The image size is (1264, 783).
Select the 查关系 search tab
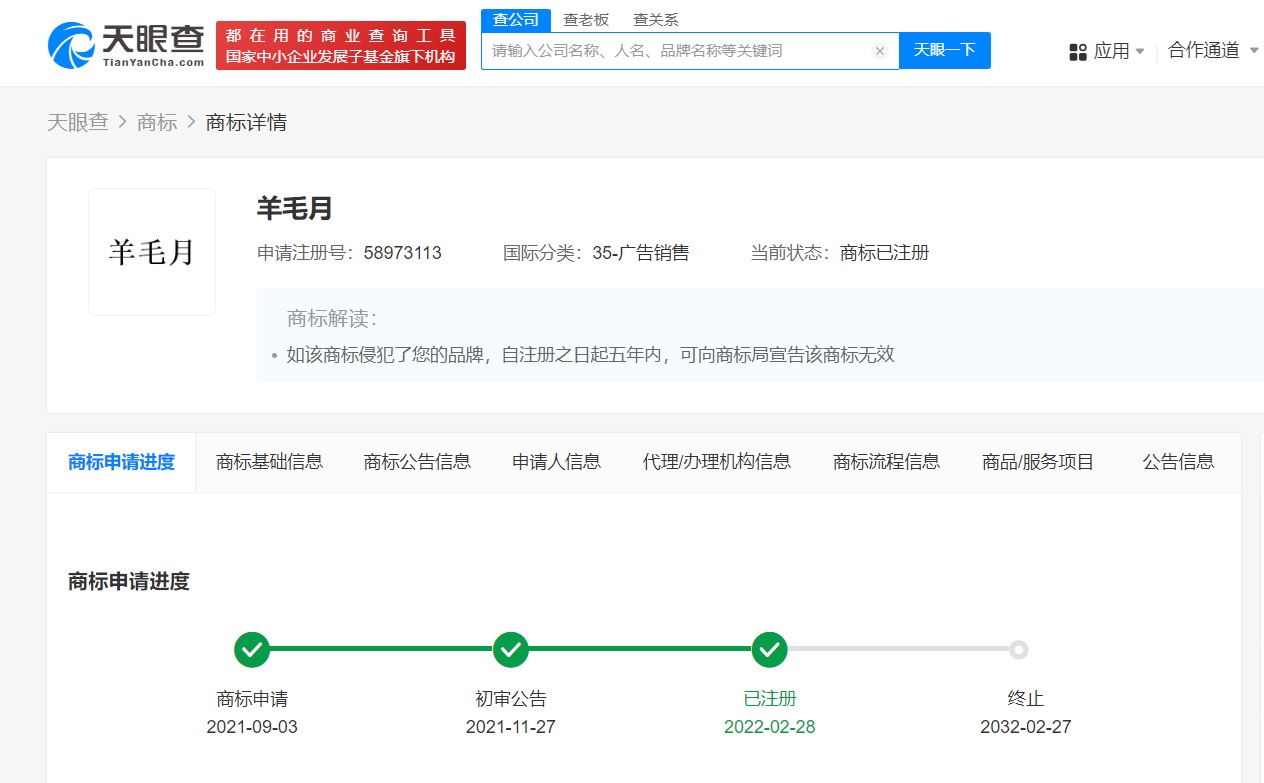[x=655, y=20]
